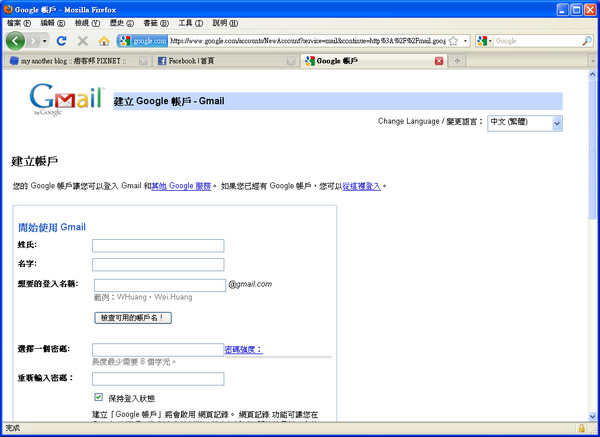Go to the Home page icon
Screen dimensions: 600x437
click(104, 41)
